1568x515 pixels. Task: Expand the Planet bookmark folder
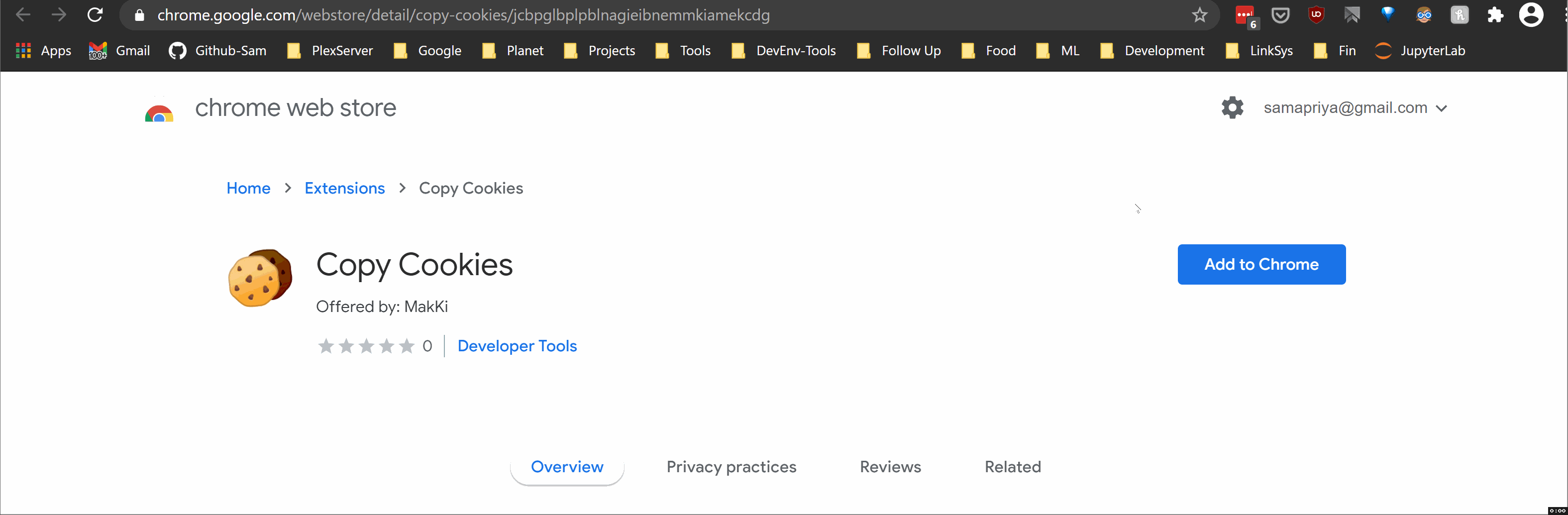click(513, 51)
